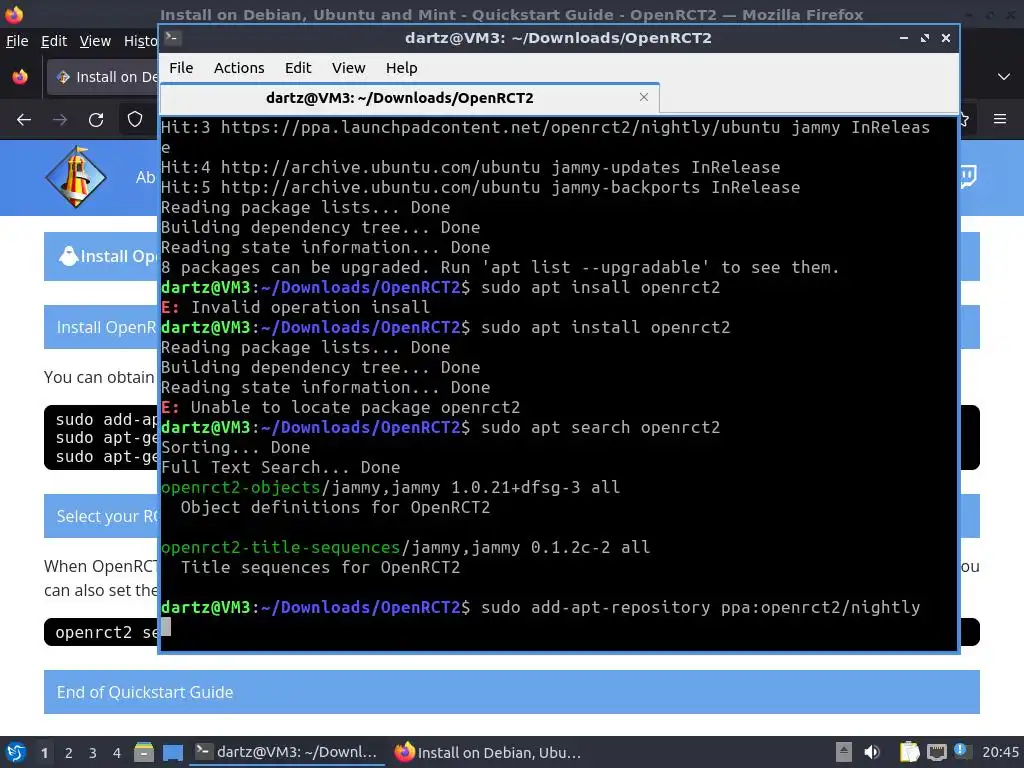
Task: Open the LXQt application menu
Action: tap(16, 752)
